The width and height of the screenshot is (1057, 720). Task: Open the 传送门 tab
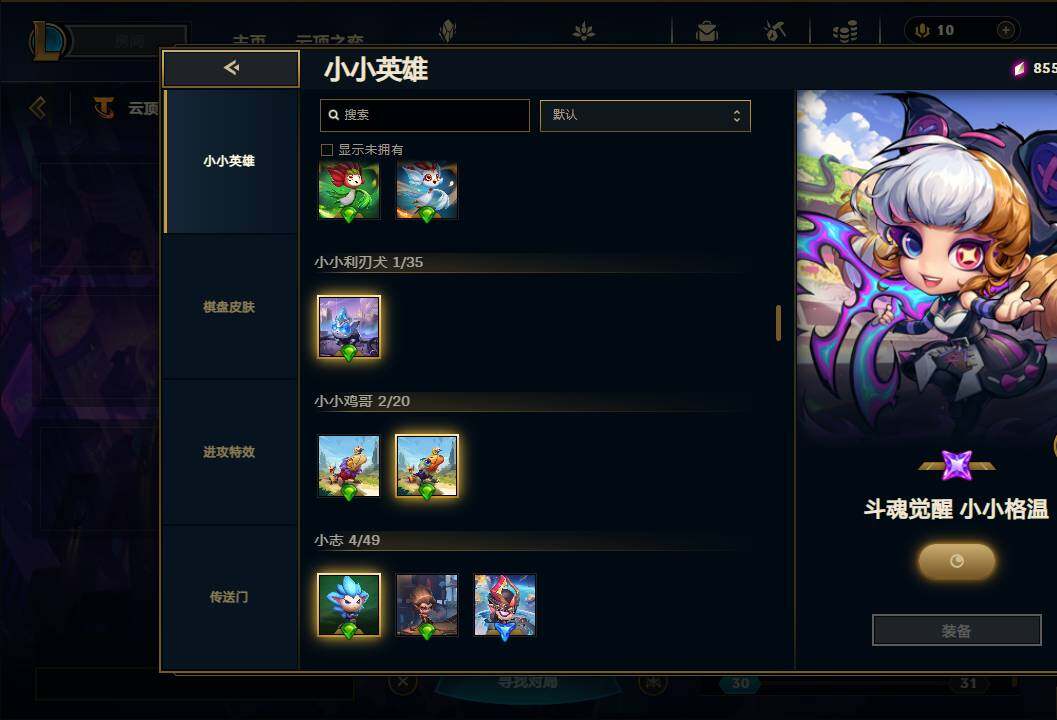229,597
